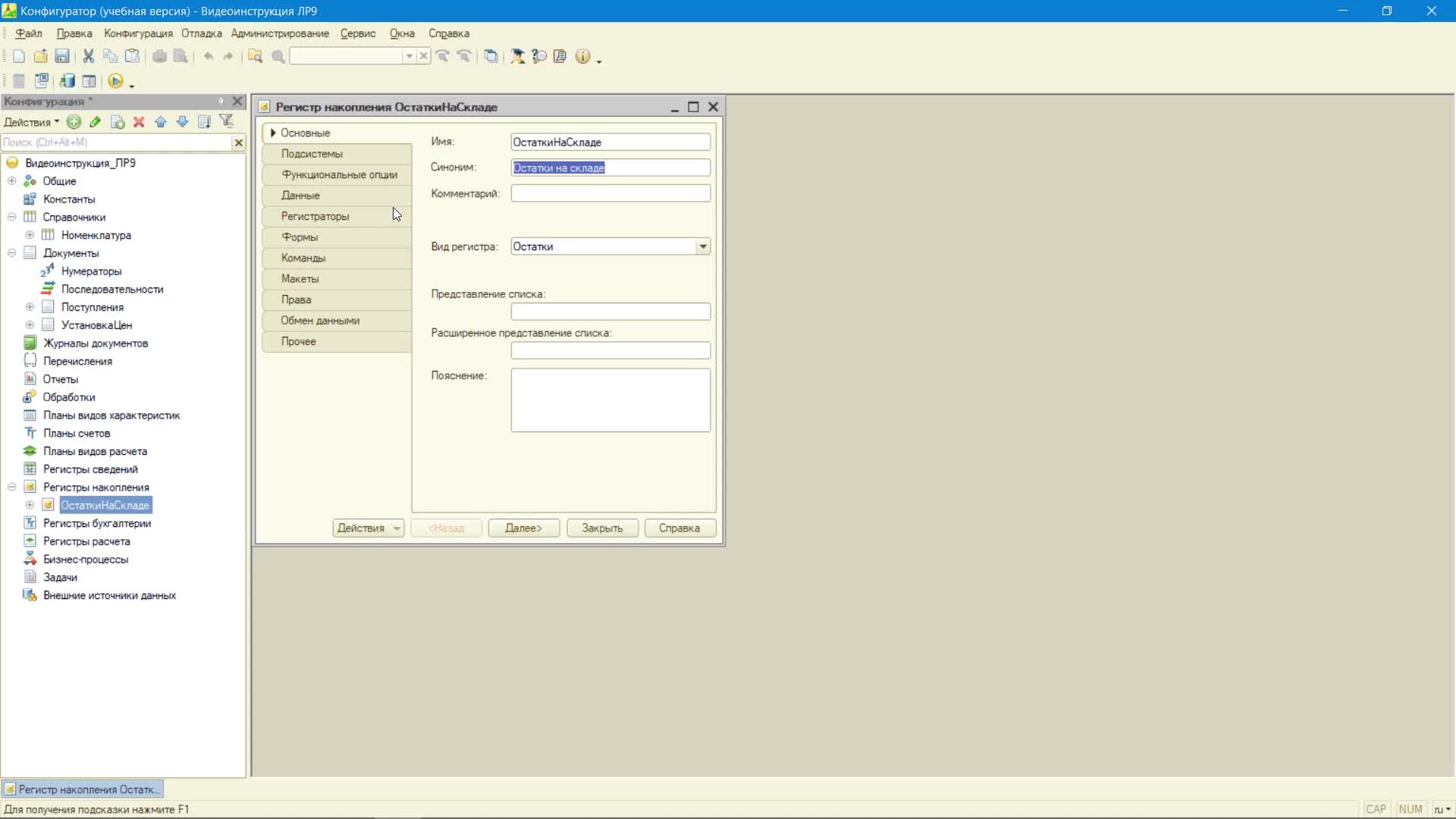Click the edit pencil icon in Configuration panel

coord(96,121)
